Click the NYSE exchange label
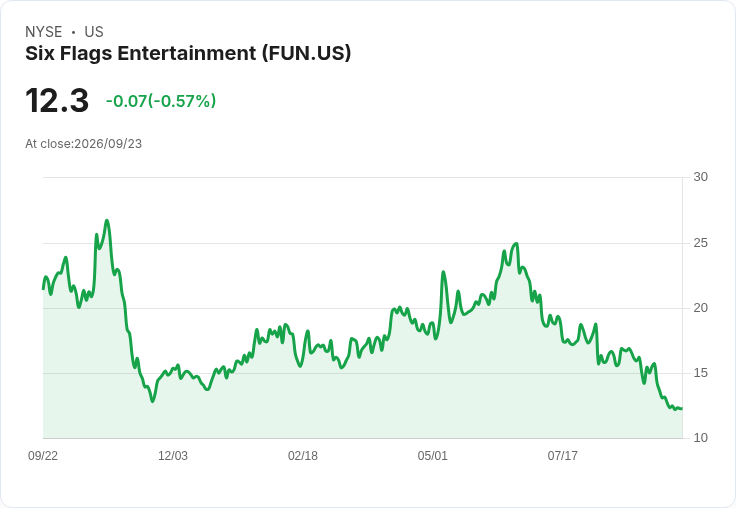 point(44,32)
